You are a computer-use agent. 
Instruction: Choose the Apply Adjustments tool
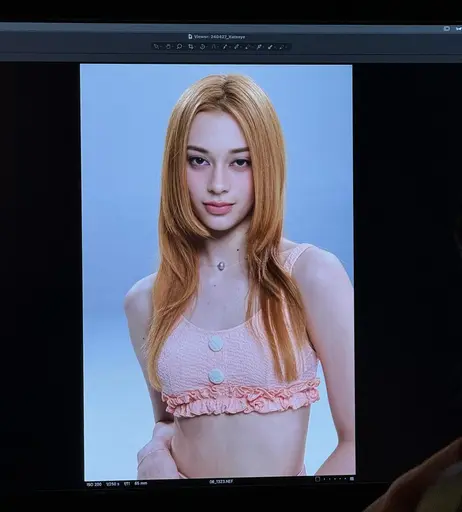tap(270, 47)
